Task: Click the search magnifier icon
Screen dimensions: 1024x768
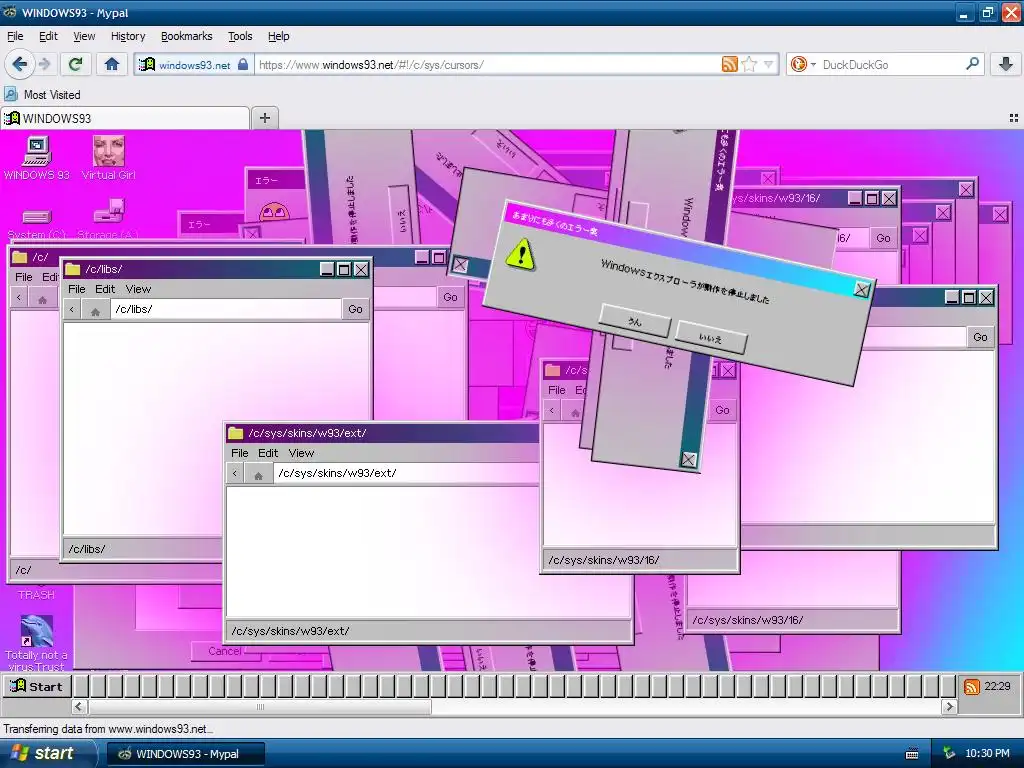Action: click(x=972, y=64)
